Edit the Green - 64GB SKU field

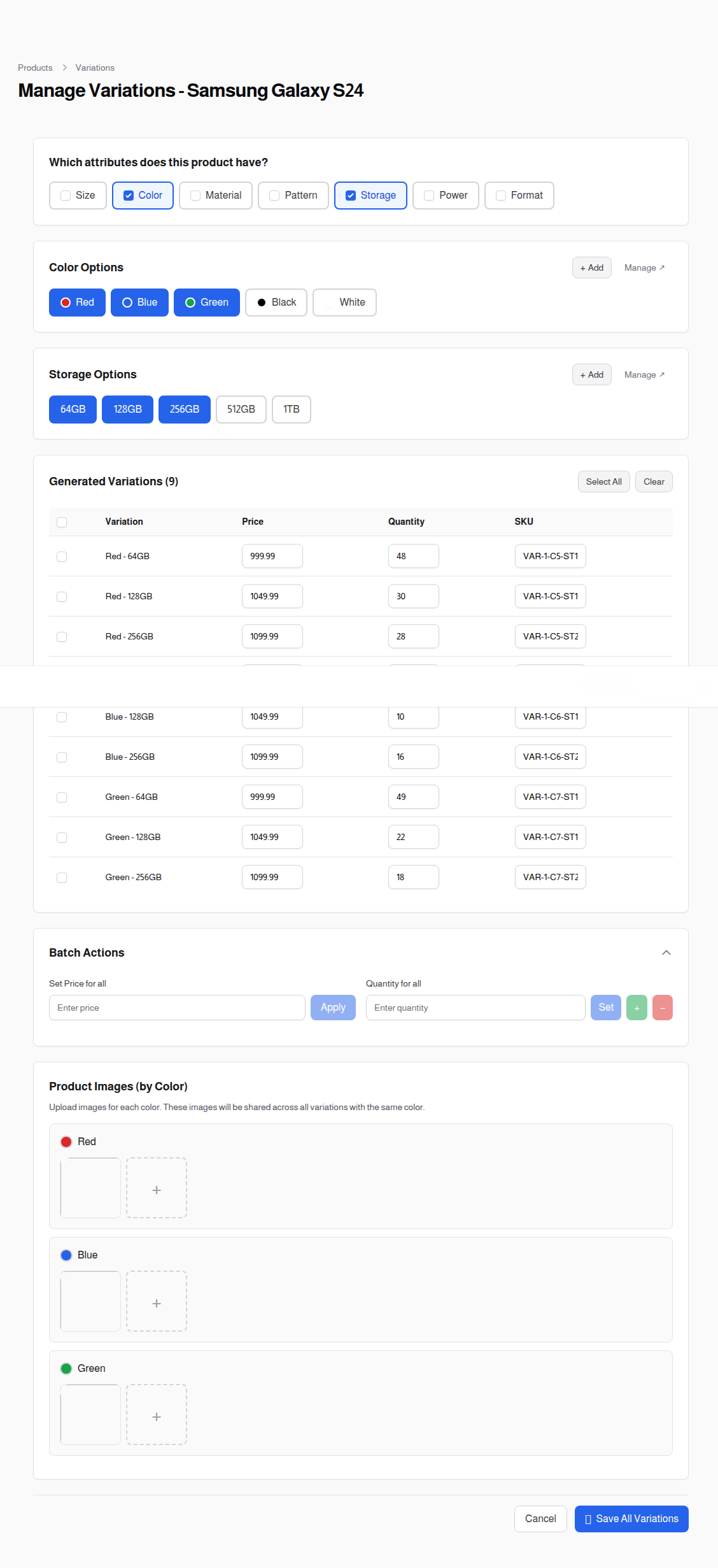point(551,797)
